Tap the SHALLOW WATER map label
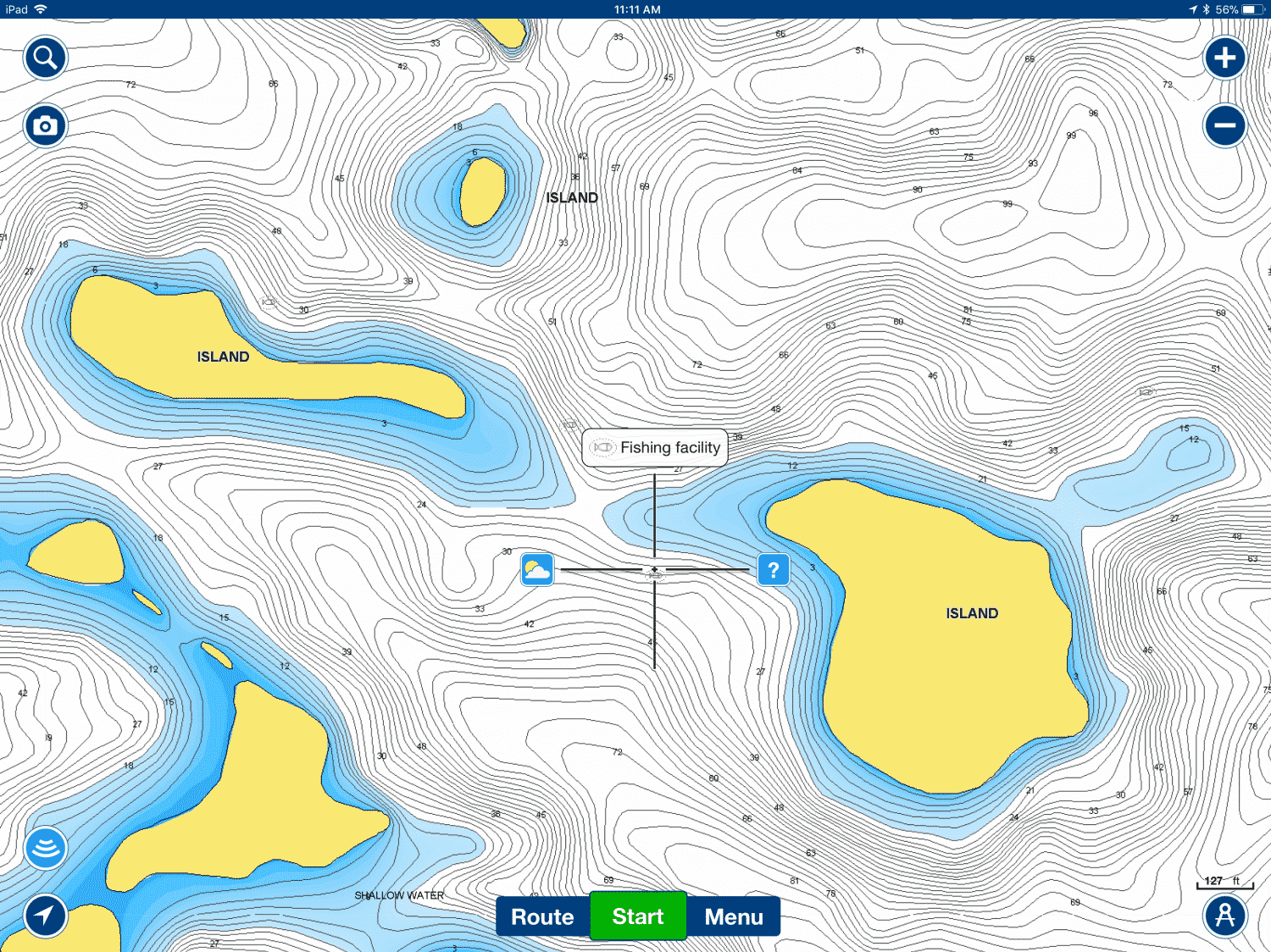 pos(399,895)
